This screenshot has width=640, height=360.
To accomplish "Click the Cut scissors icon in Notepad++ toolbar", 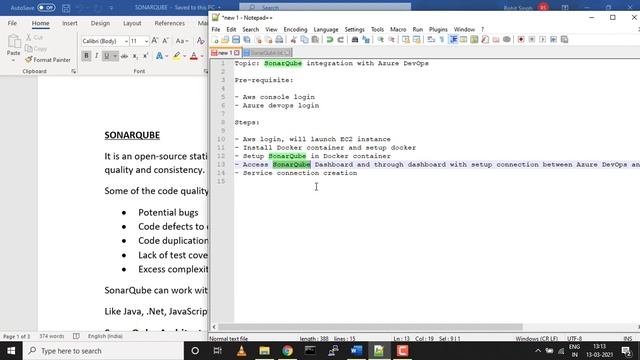I will coord(293,40).
